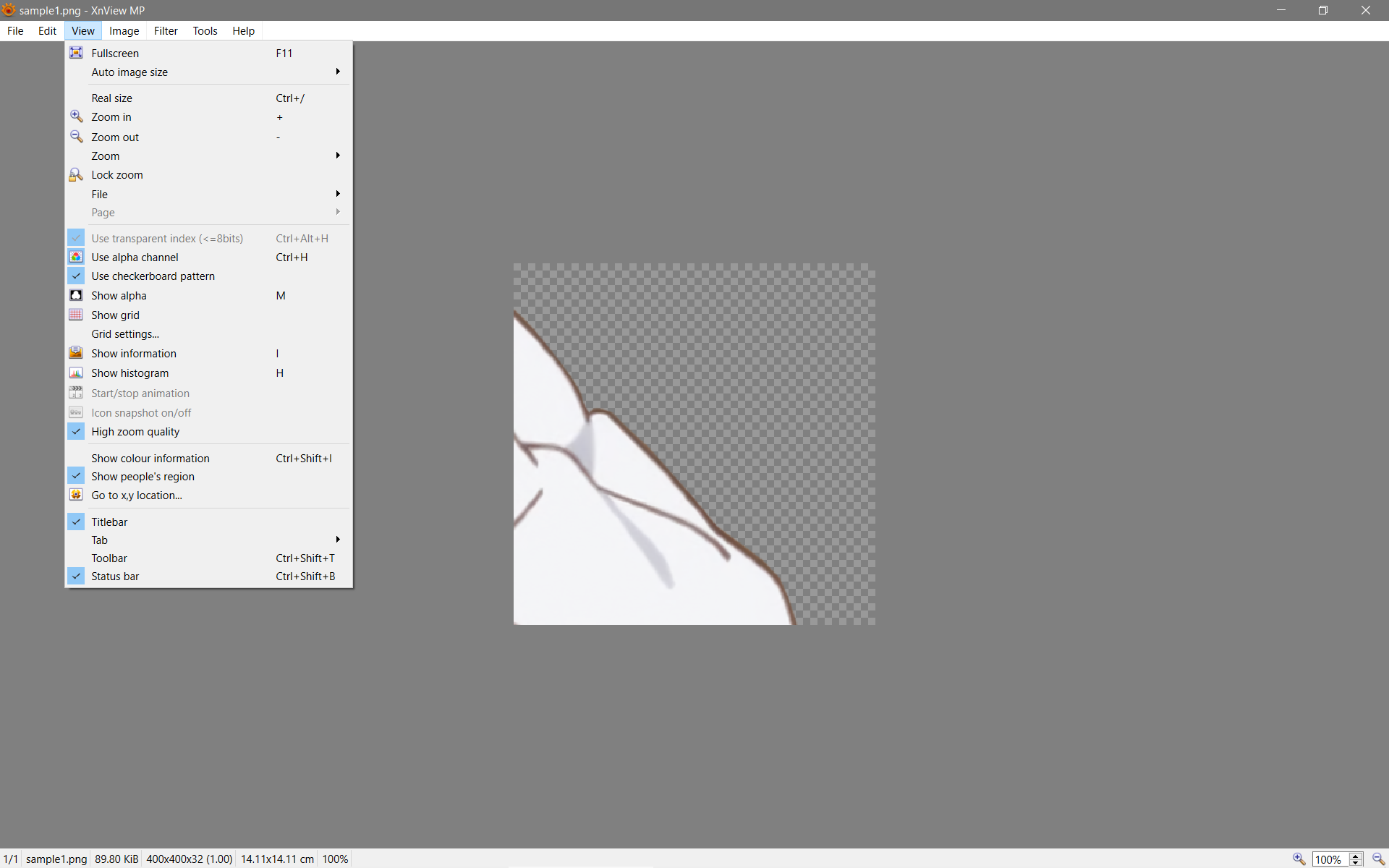Click the Show alpha icon

click(76, 295)
